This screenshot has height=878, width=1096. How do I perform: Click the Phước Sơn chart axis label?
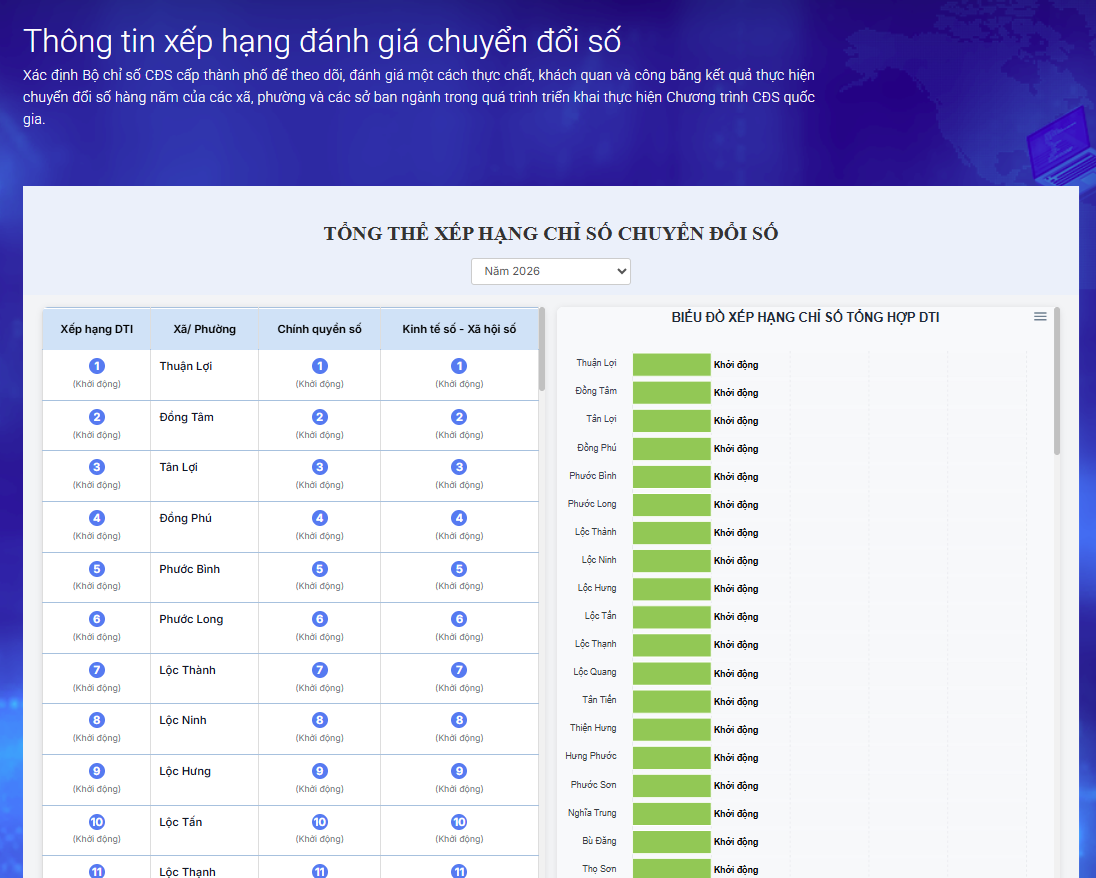[593, 784]
